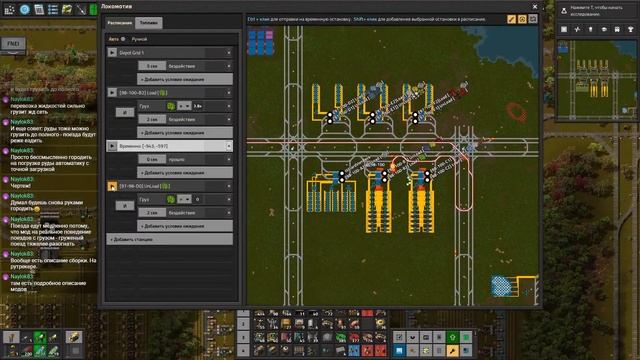Click the blue shortcut bar button
This screenshot has width=640, height=360.
[x=399, y=350]
